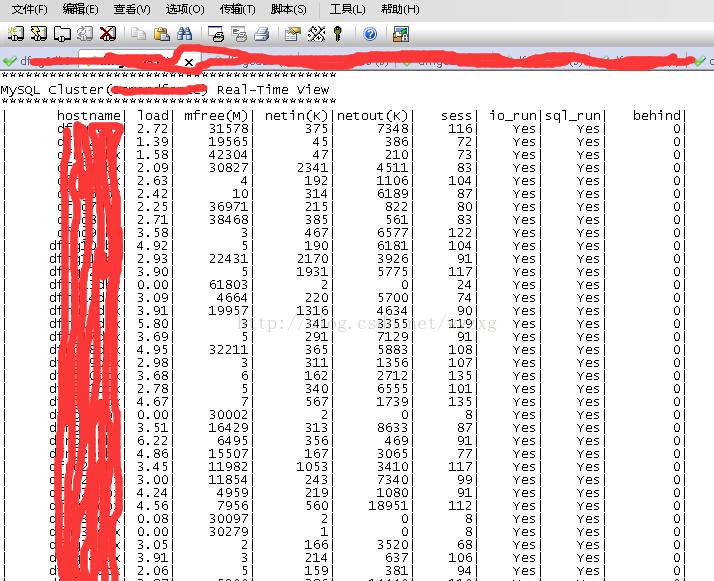Click load value 6.22
This screenshot has width=714, height=581.
(x=153, y=441)
